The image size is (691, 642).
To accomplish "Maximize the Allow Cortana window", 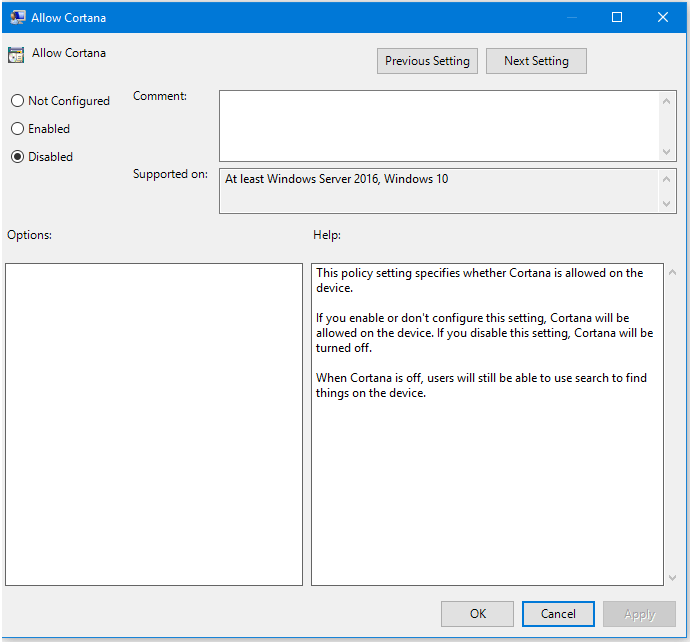I will pos(617,17).
